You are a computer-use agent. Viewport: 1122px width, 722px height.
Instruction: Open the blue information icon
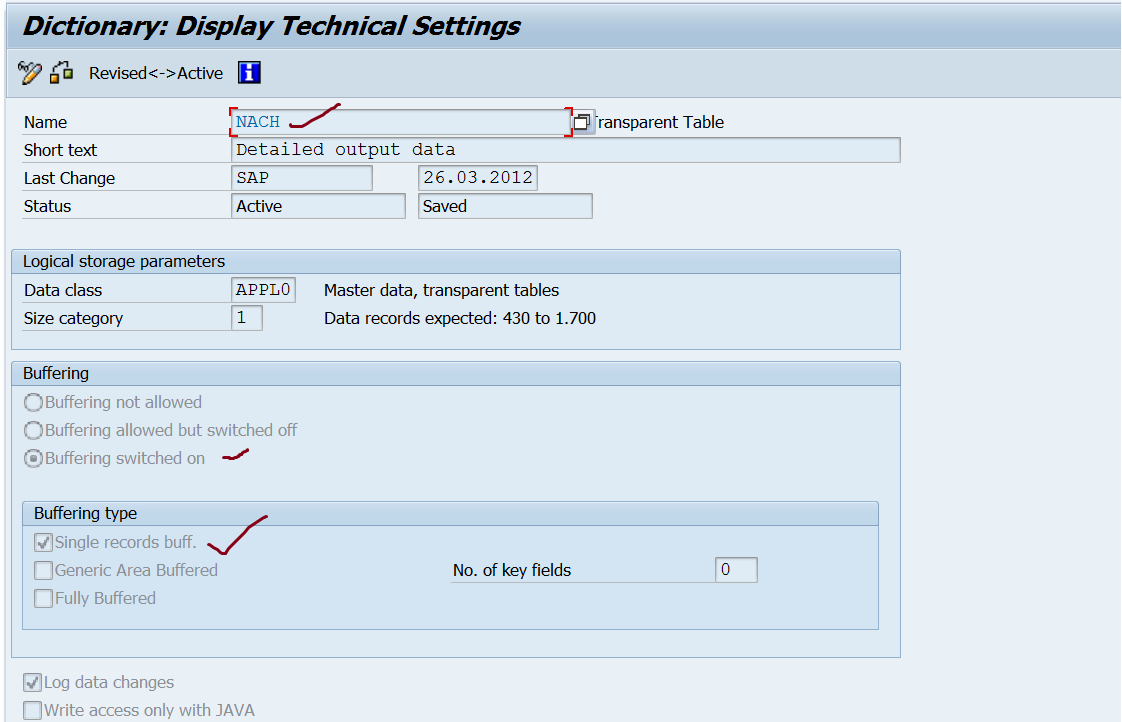coord(249,72)
